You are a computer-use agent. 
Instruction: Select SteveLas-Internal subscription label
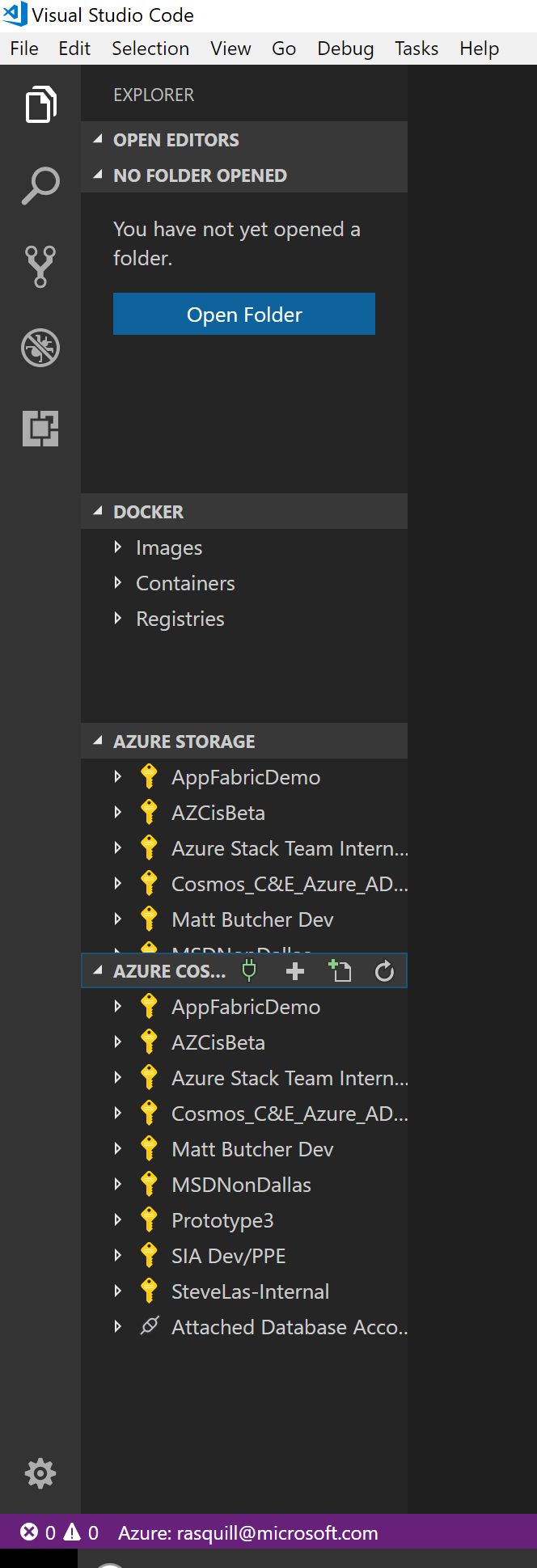[250, 1291]
